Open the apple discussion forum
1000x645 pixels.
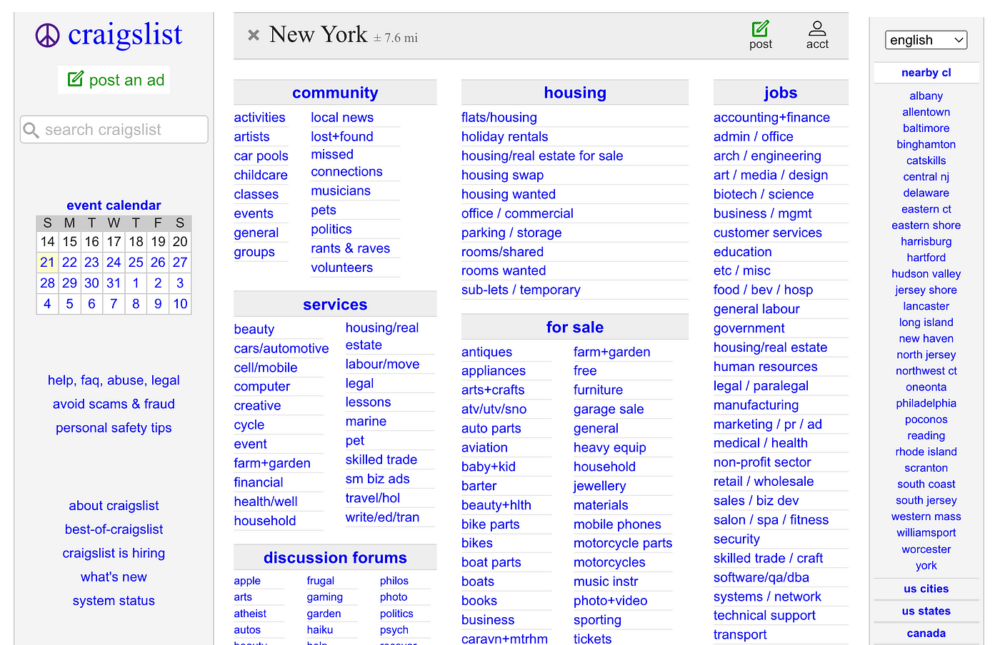click(x=247, y=581)
